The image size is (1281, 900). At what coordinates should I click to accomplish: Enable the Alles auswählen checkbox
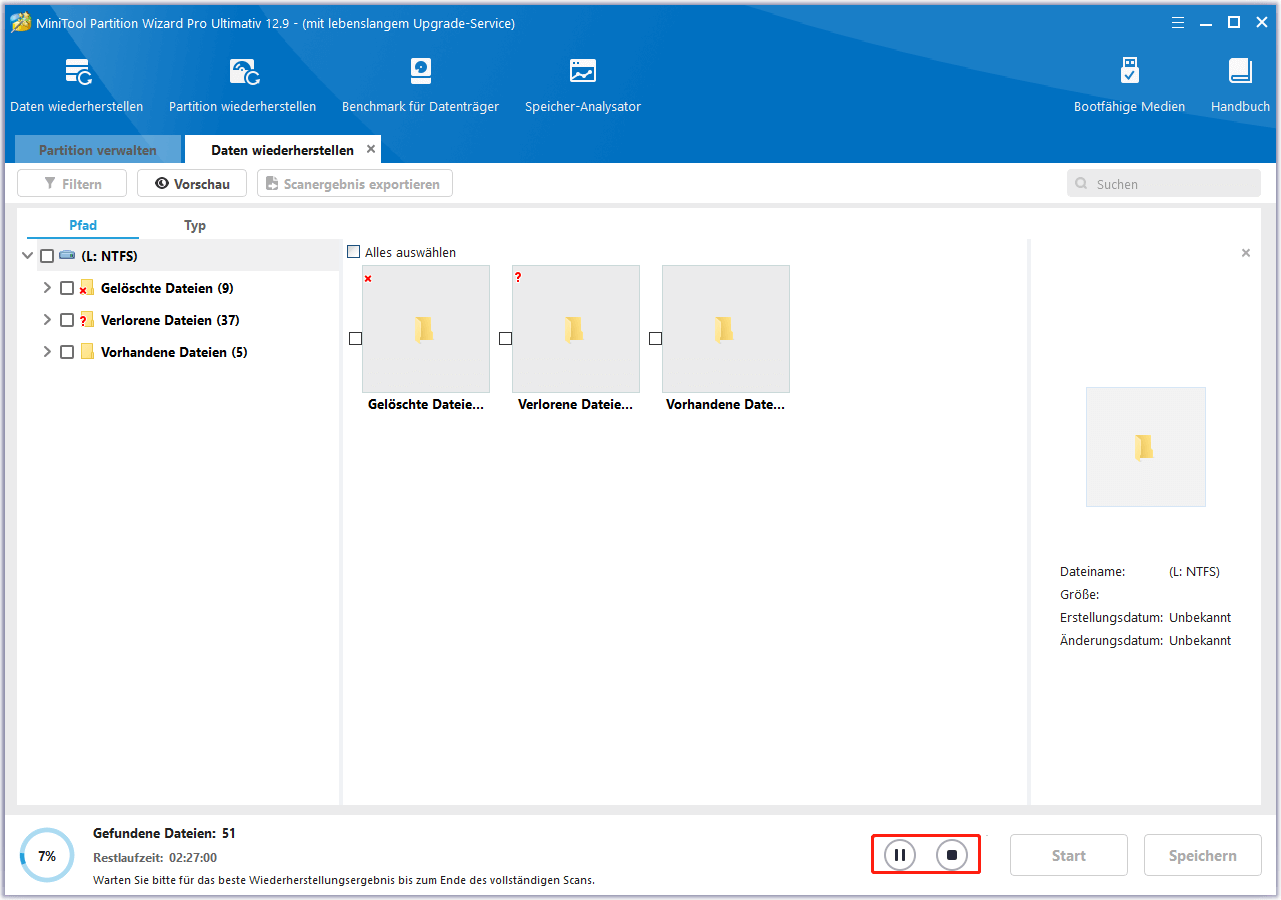353,252
